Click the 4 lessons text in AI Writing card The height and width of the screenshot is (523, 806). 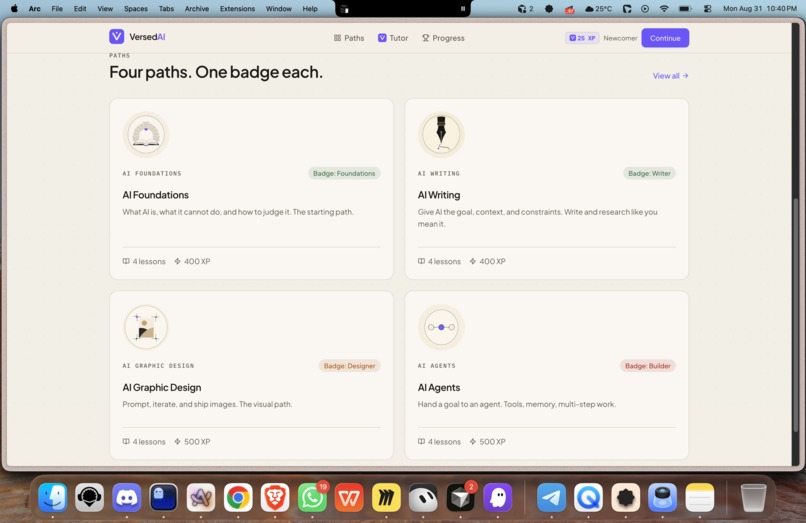tap(444, 261)
